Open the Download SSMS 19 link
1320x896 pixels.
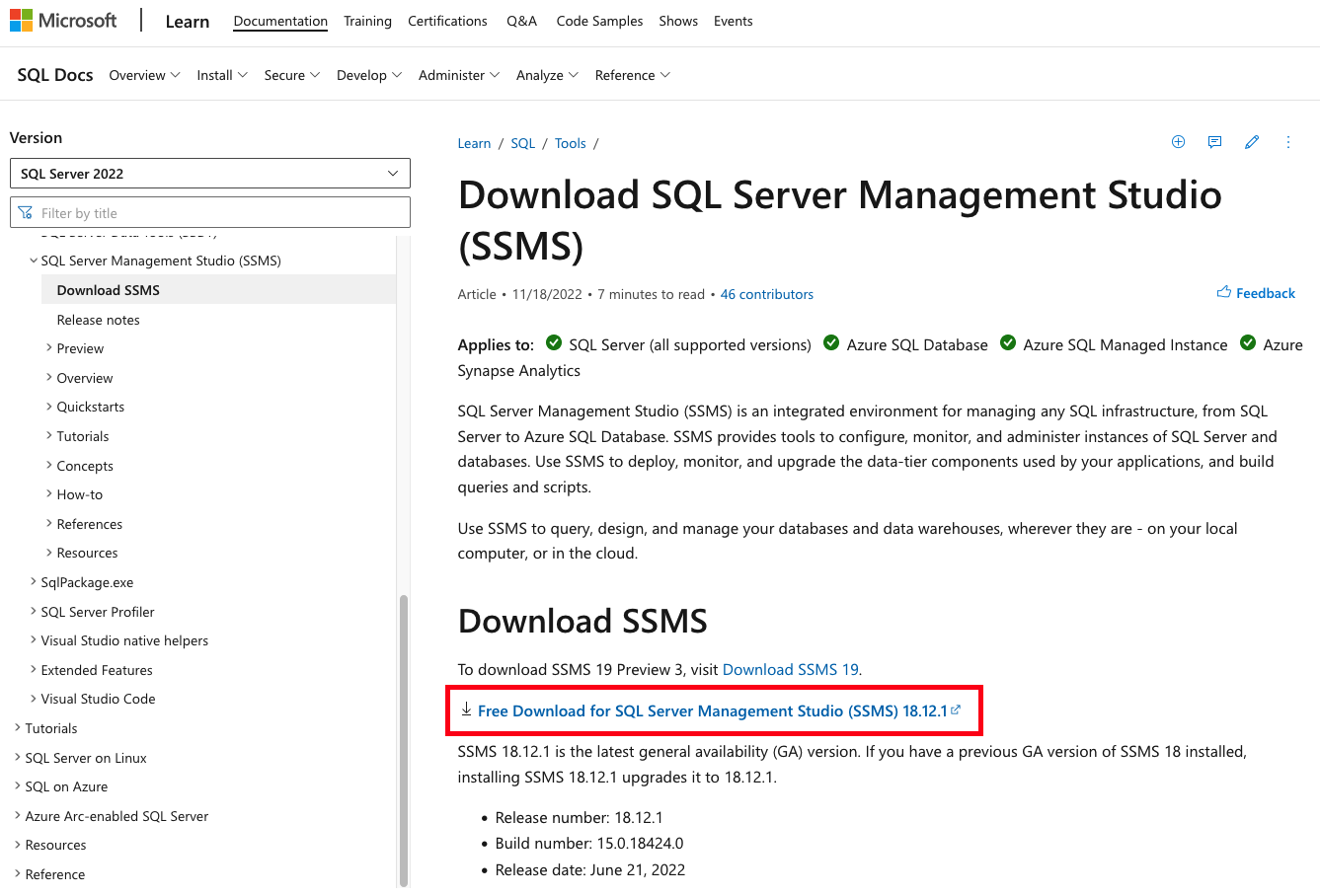(791, 669)
